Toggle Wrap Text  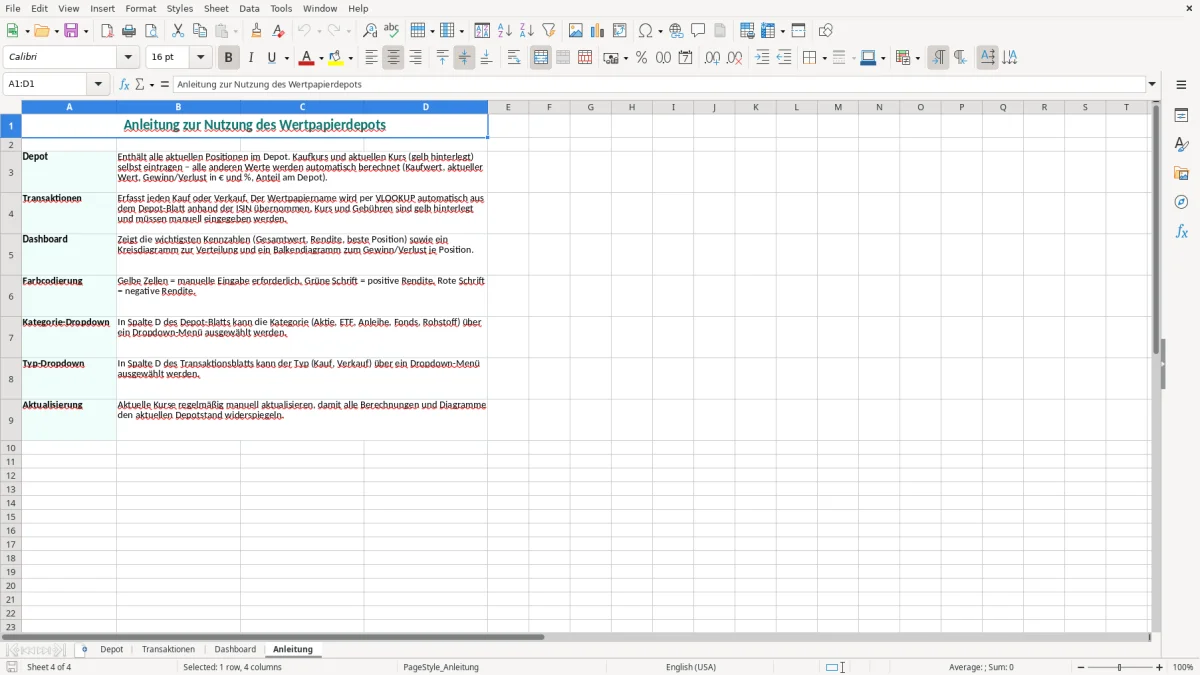pyautogui.click(x=514, y=58)
